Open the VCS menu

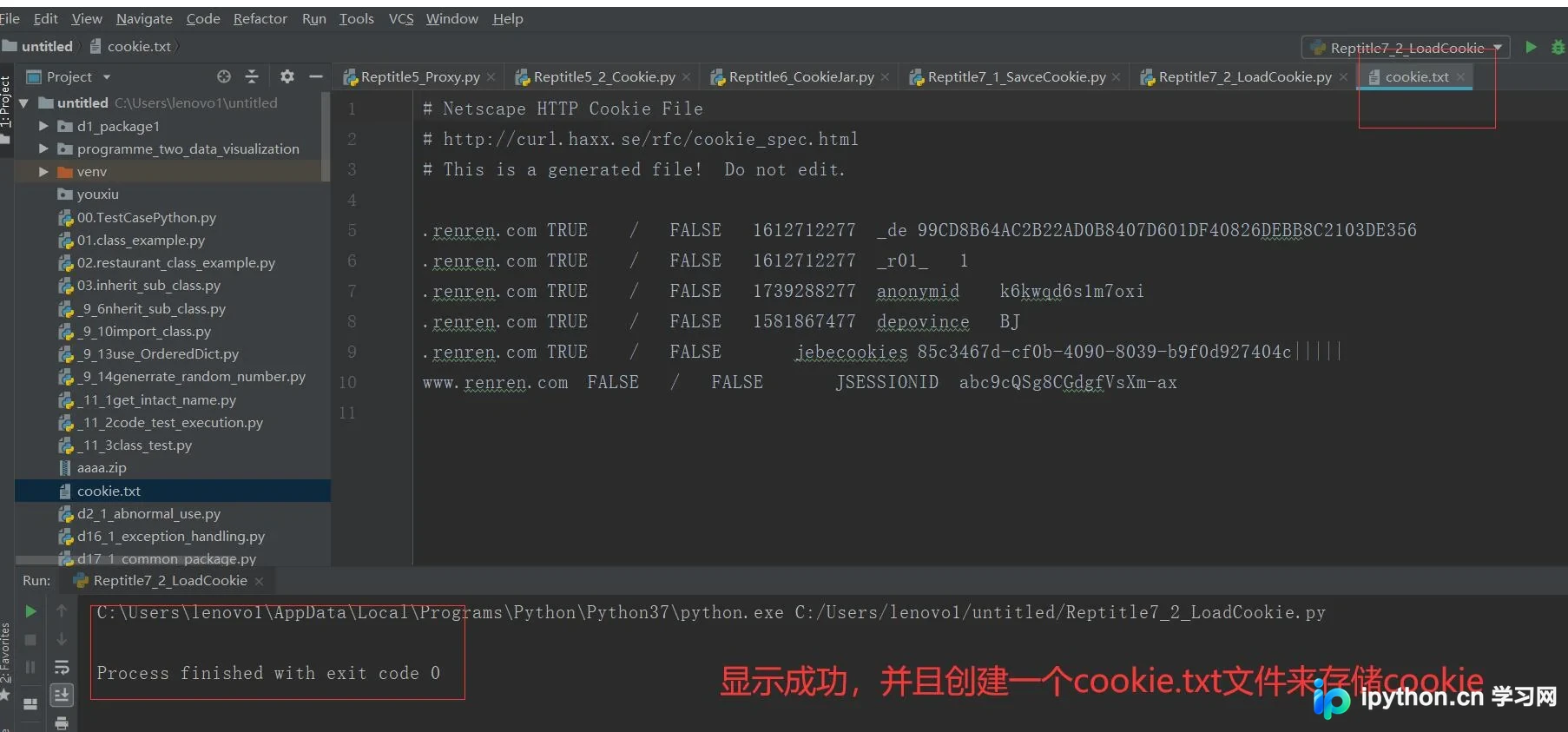tap(401, 18)
